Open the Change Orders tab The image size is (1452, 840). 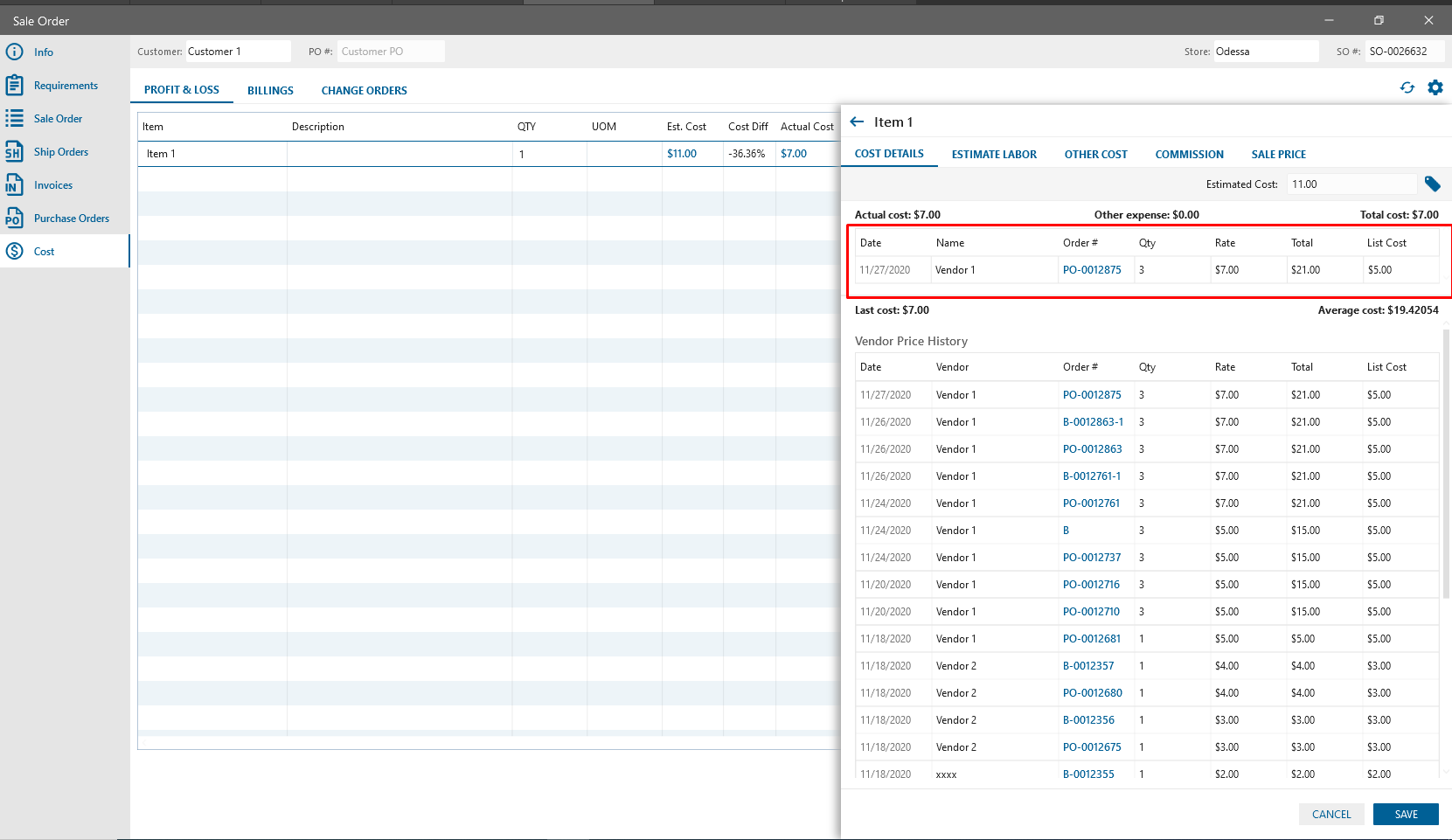click(364, 90)
